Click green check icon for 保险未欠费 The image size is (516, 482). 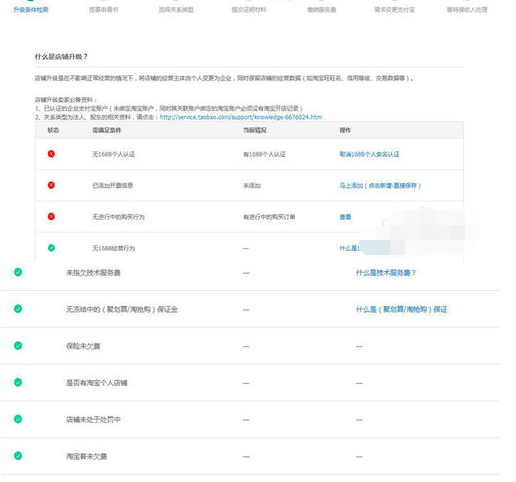coord(18,346)
